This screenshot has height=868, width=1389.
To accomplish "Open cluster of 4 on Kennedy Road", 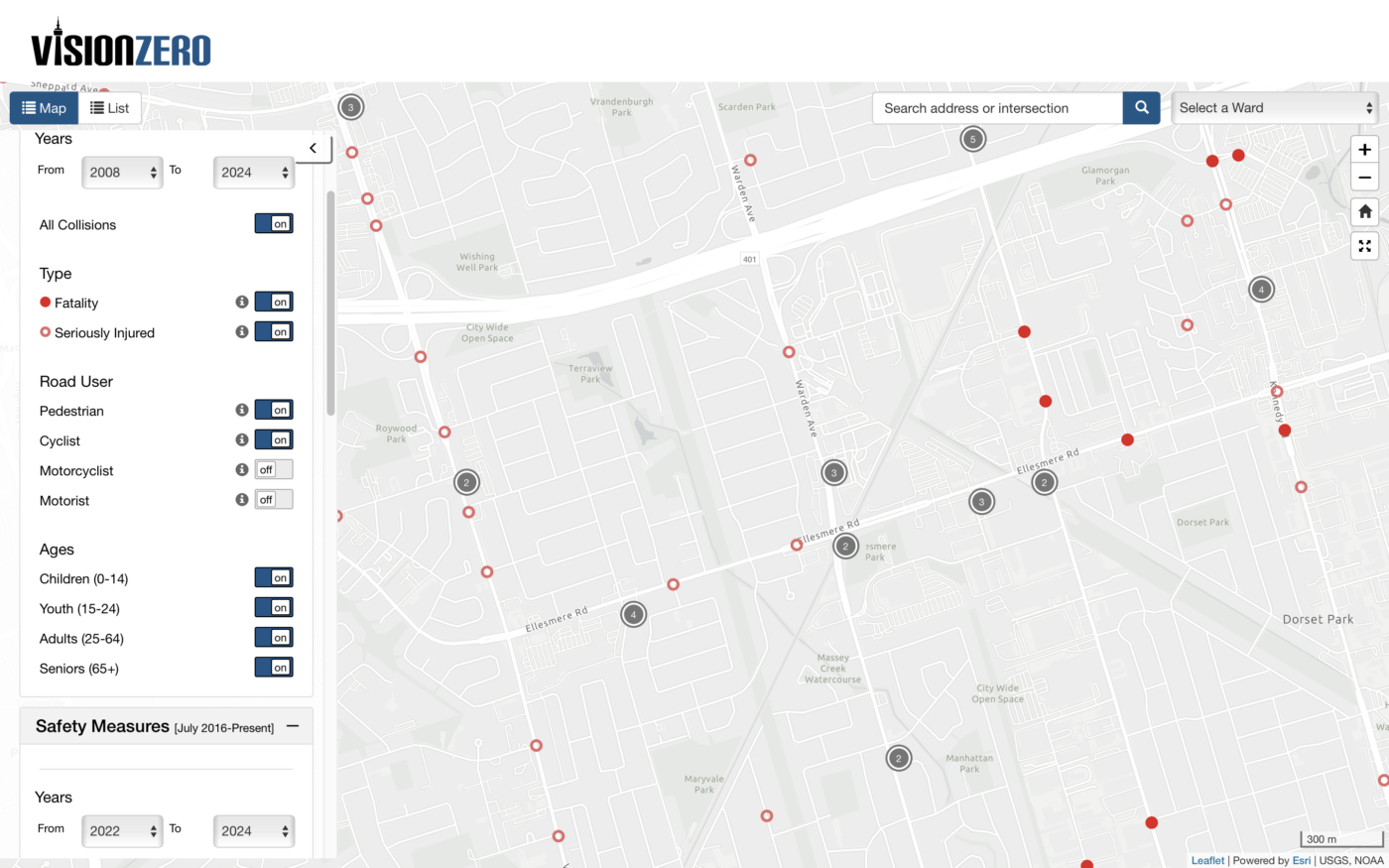I will [x=1261, y=290].
